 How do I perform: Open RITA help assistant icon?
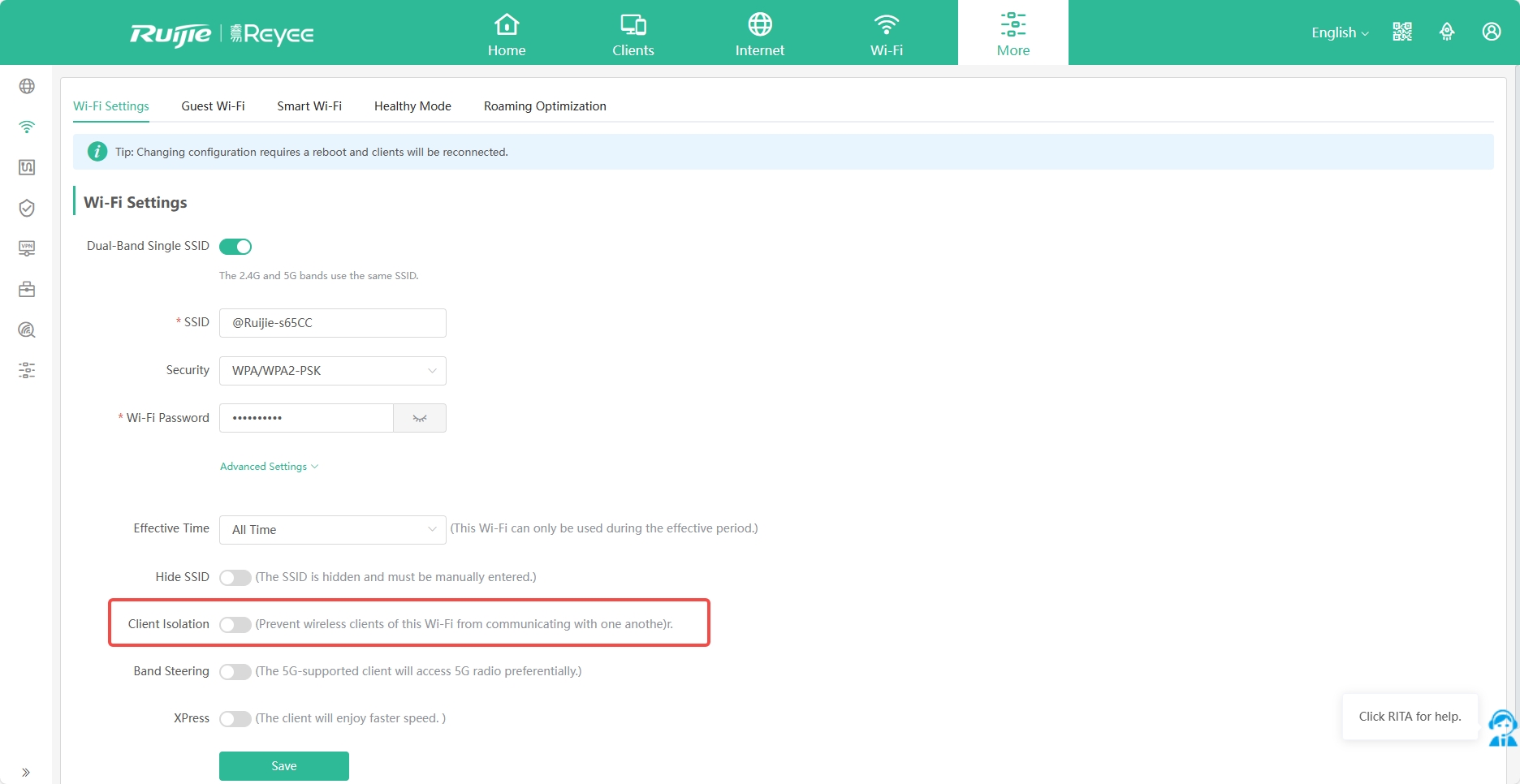point(1501,727)
